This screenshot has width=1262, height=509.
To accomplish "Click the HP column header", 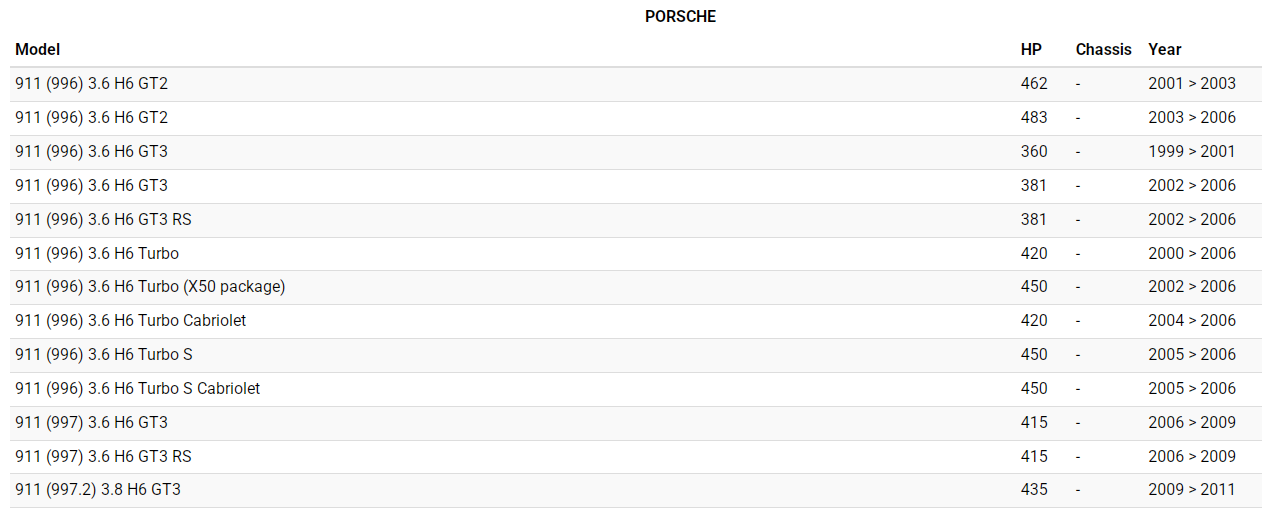I will point(1031,49).
